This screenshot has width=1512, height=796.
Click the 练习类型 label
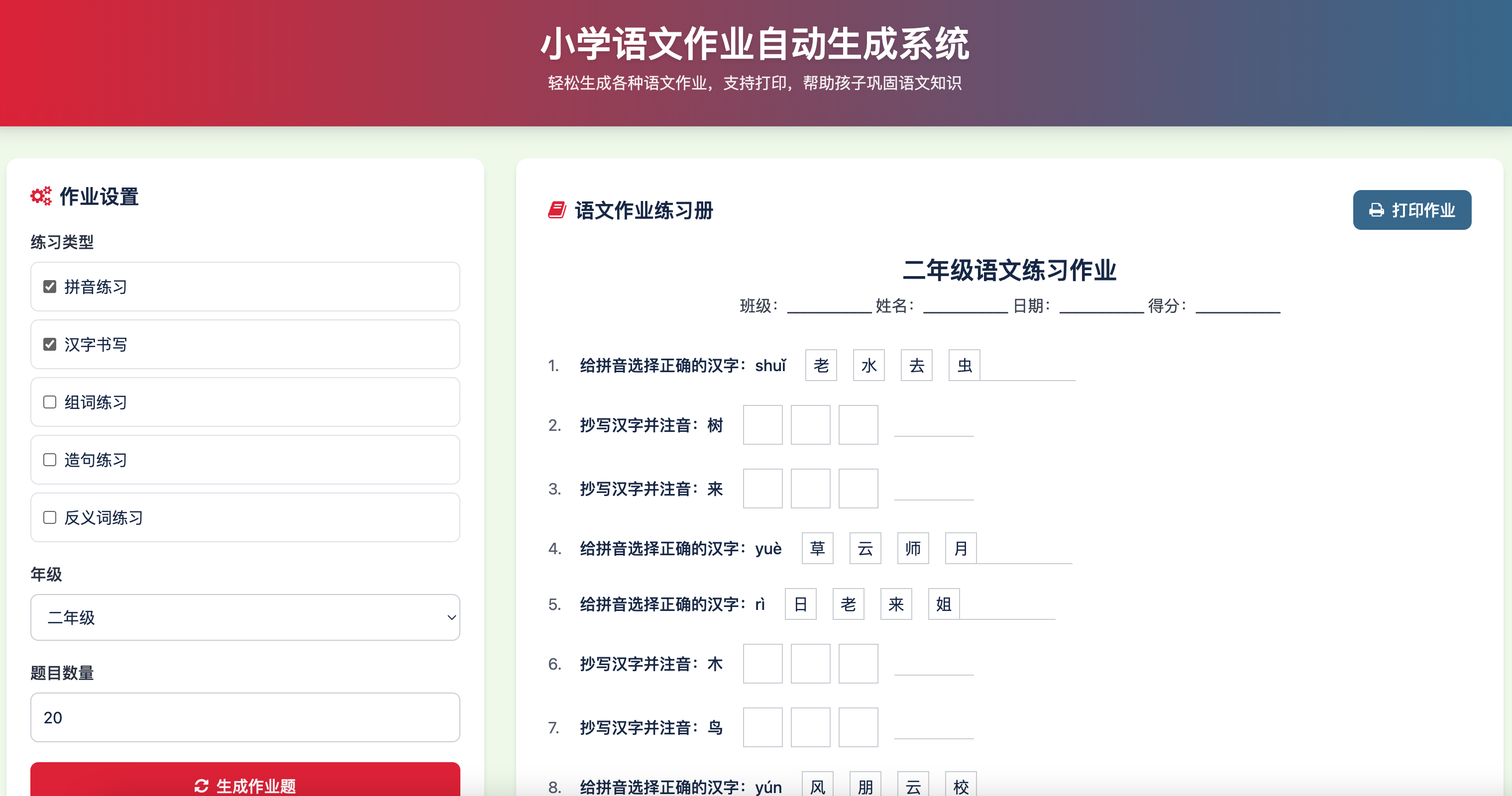[x=62, y=242]
